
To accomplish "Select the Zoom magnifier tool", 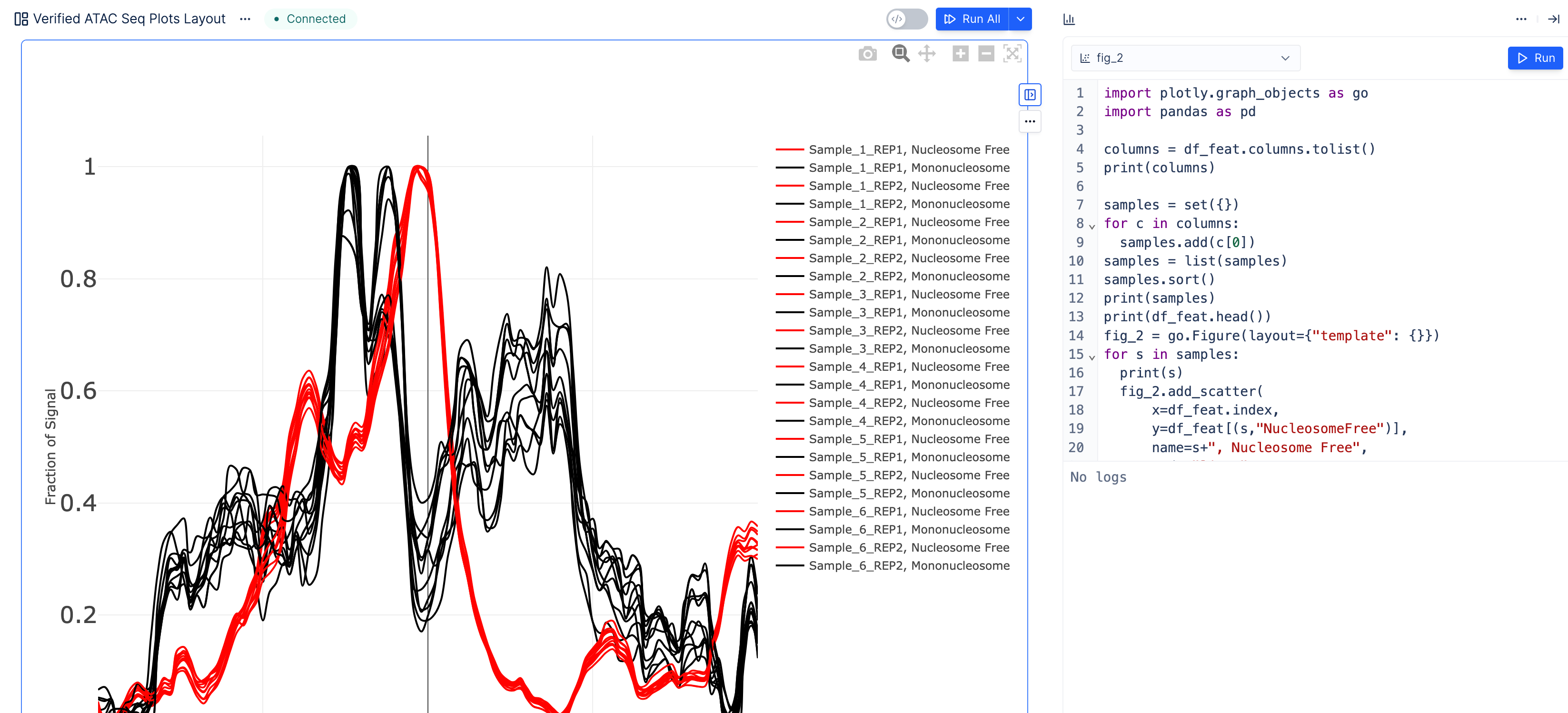I will 900,54.
